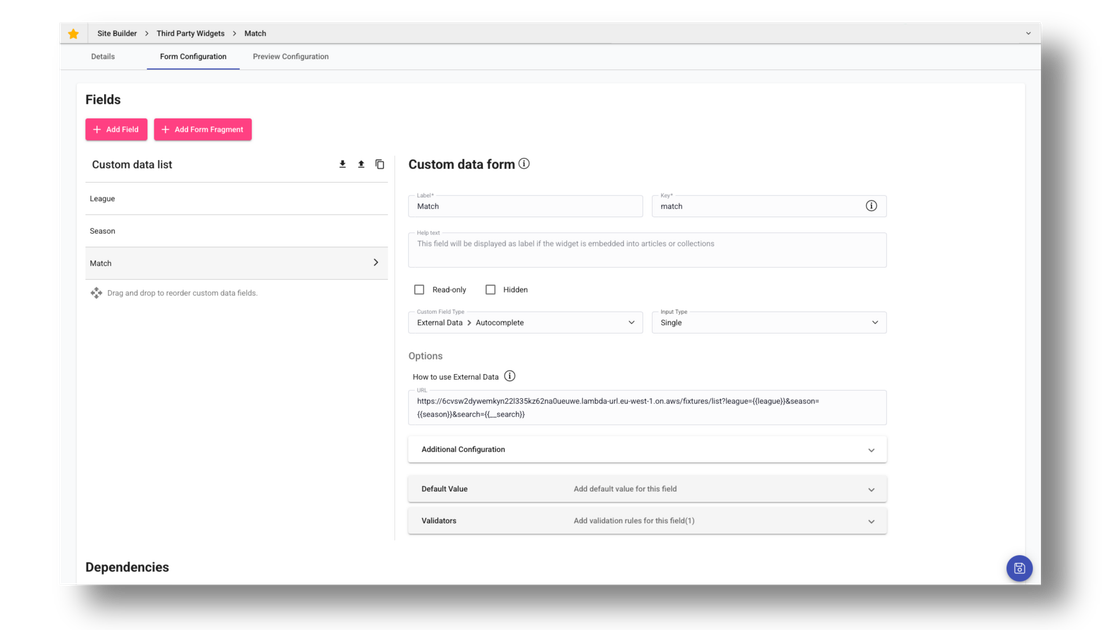Image resolution: width=1104 pixels, height=630 pixels.
Task: Click the star icon in the top bar
Action: (73, 32)
